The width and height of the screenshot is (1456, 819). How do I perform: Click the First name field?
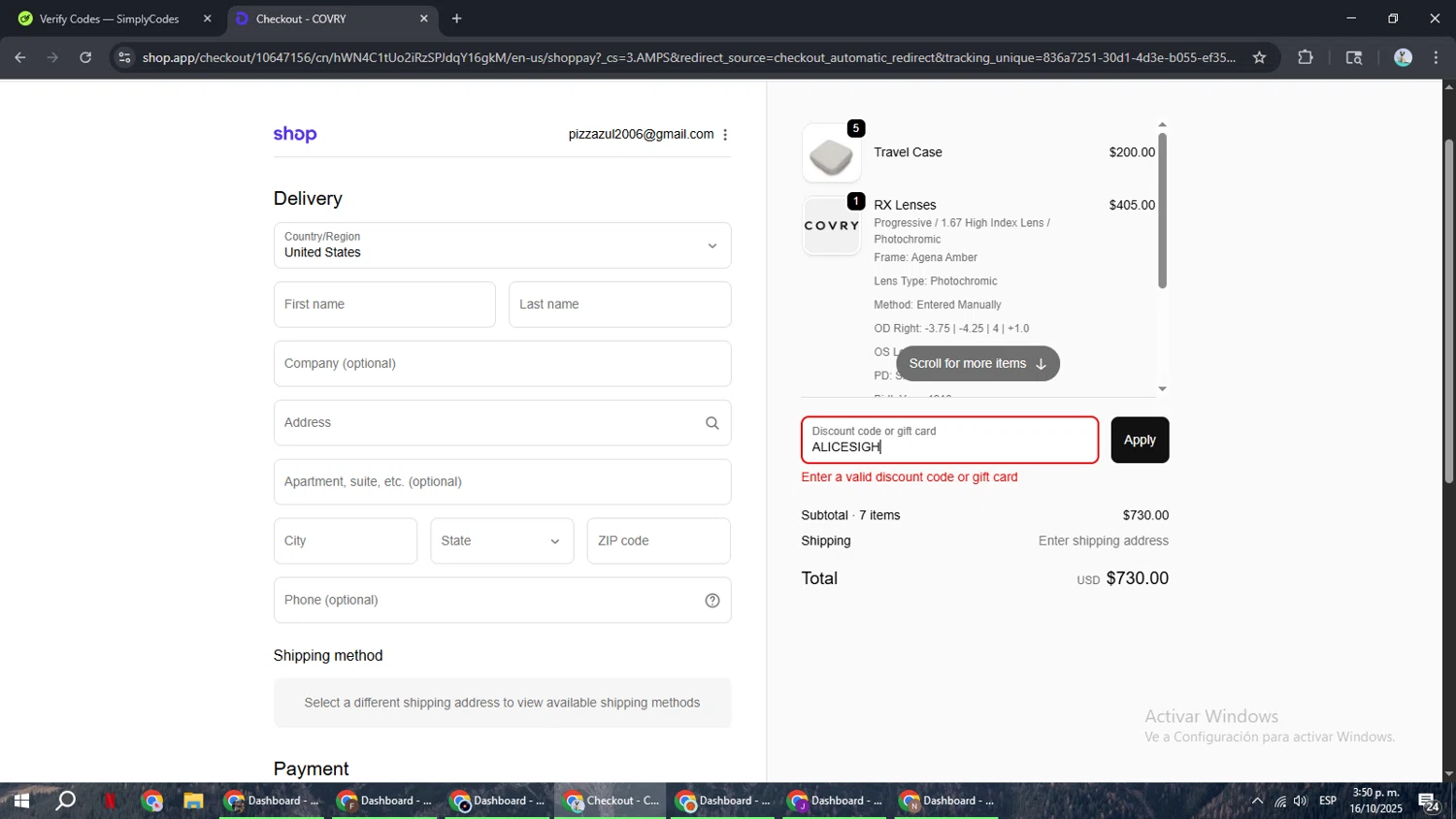pyautogui.click(x=384, y=305)
